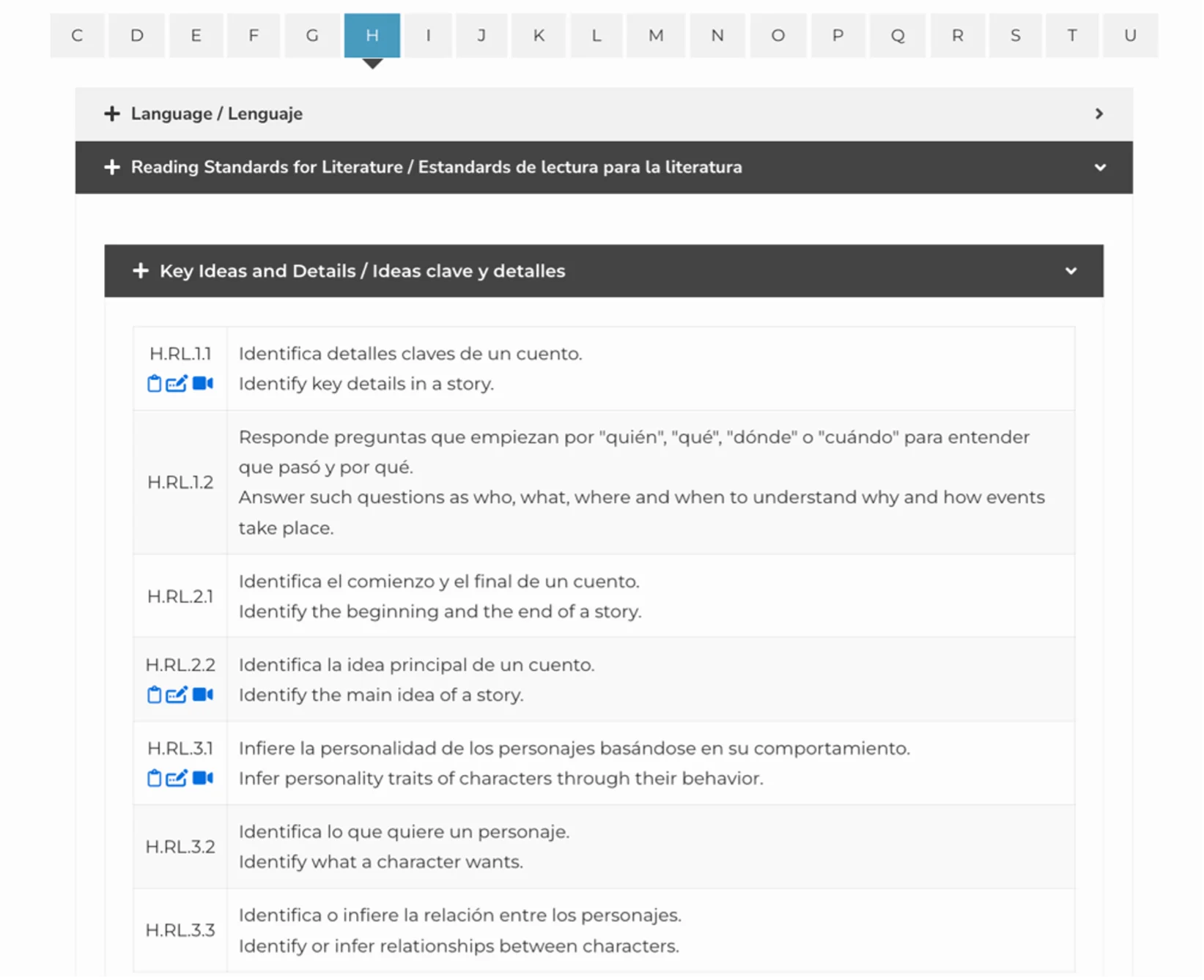This screenshot has width=1204, height=980.
Task: Collapse Key Ideas and Details chevron
Action: (x=1071, y=271)
